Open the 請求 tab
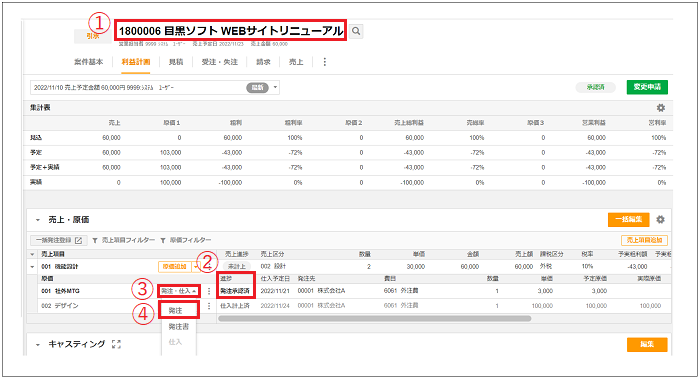 click(x=263, y=62)
